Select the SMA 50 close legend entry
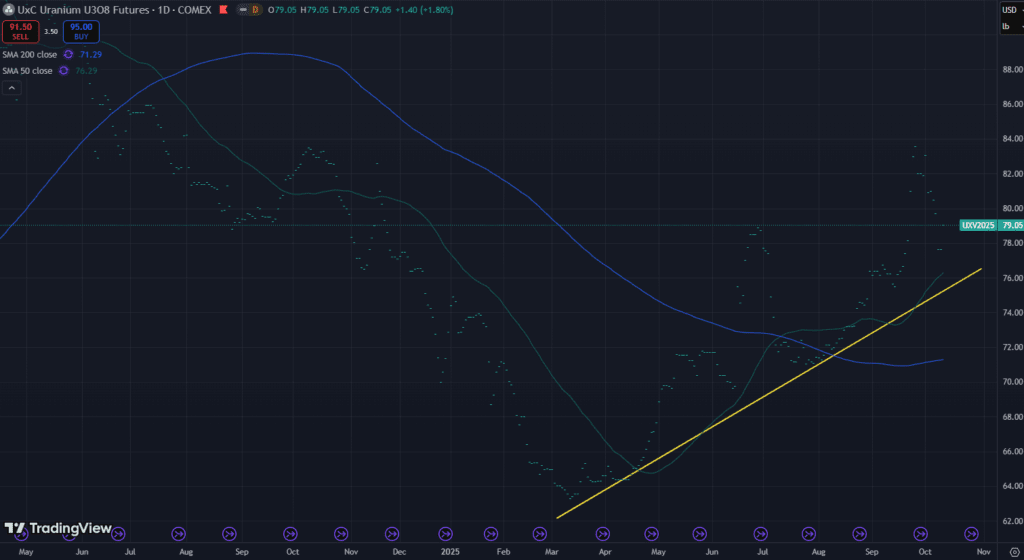The height and width of the screenshot is (560, 1024). (28, 70)
